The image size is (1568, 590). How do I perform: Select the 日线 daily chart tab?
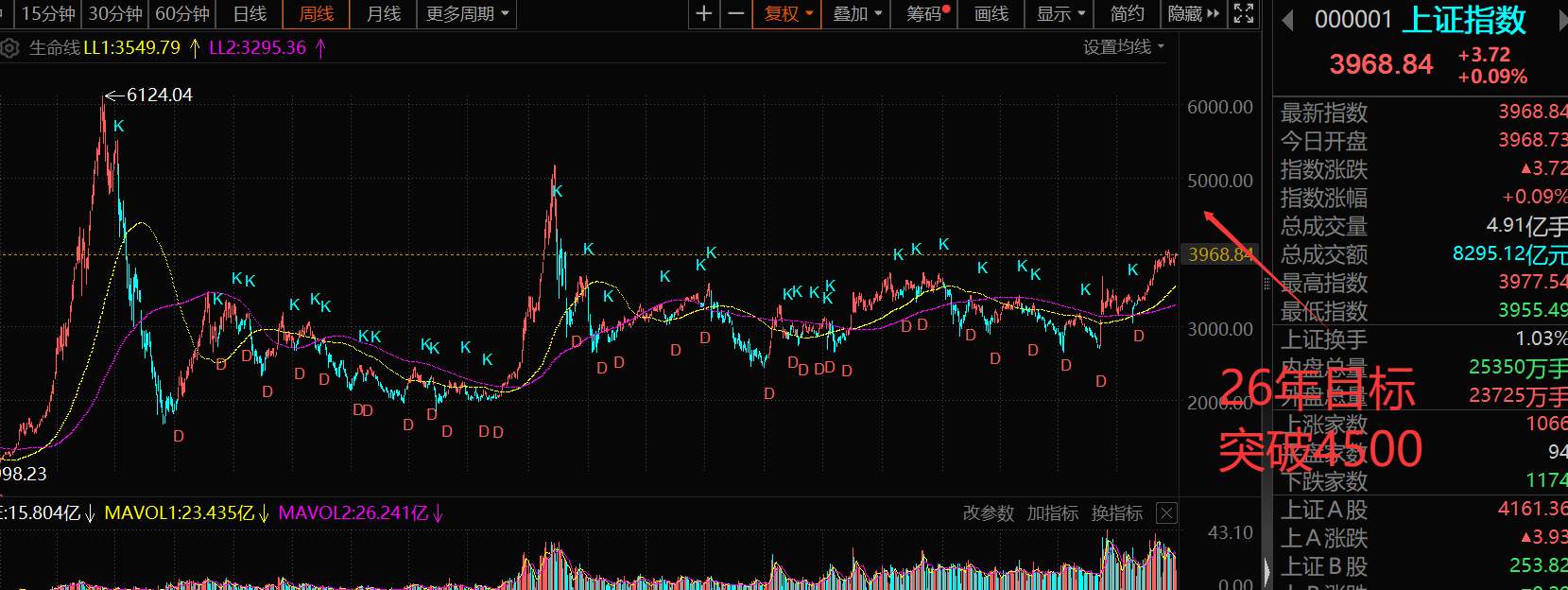(250, 13)
